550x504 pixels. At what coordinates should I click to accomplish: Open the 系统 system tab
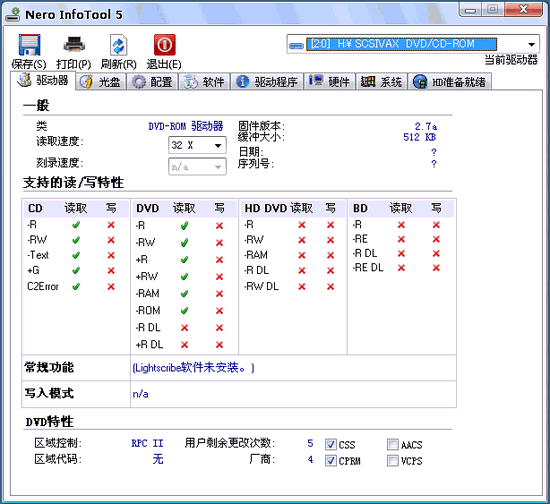381,82
